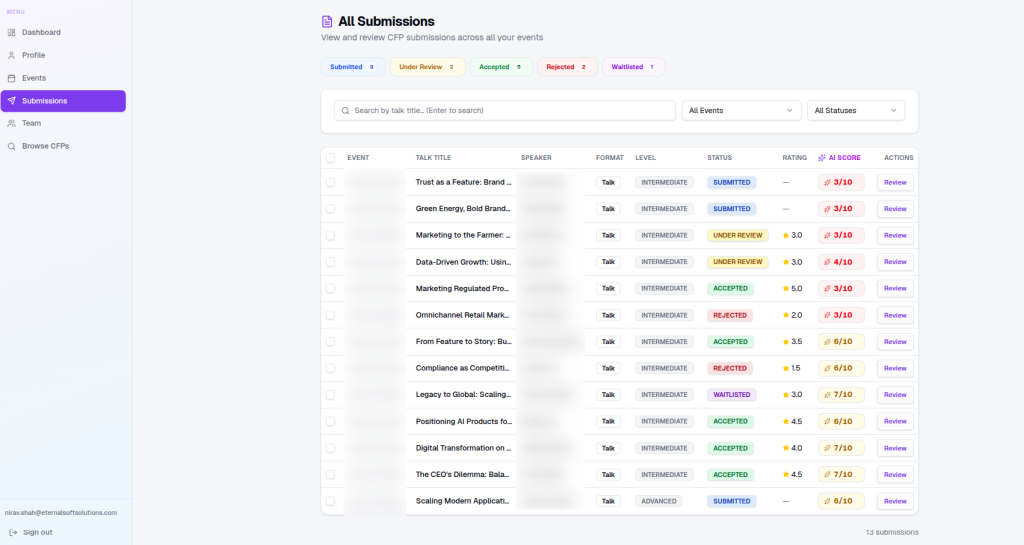Tick checkbox for From Feature to Story row
Screen dimensions: 1024x545
(x=330, y=342)
